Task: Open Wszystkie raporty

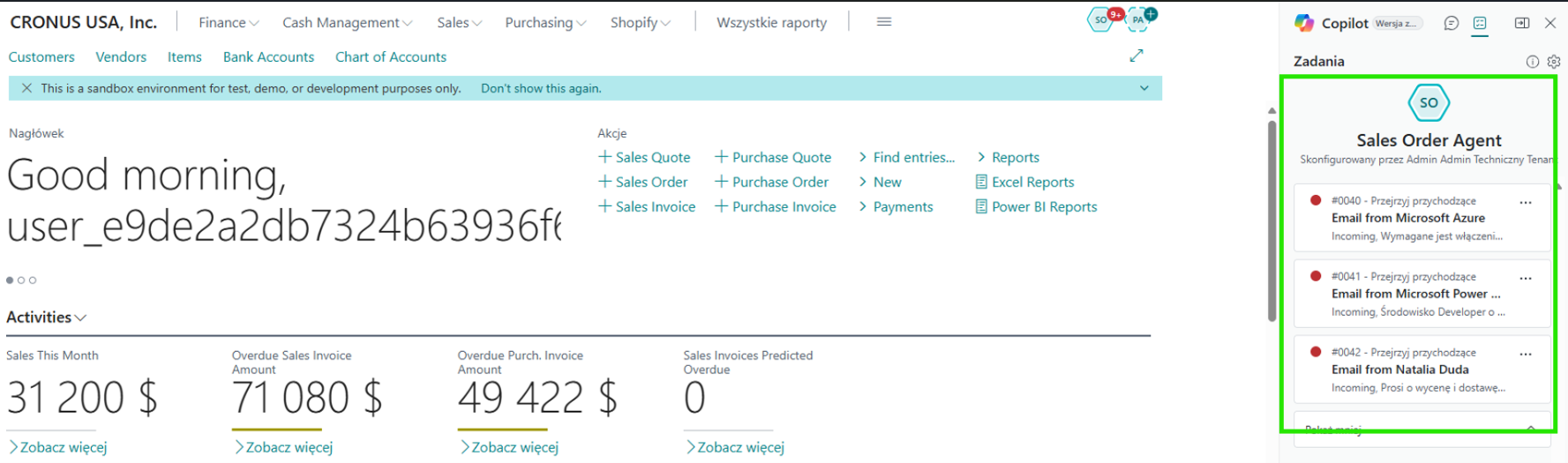Action: coord(772,23)
